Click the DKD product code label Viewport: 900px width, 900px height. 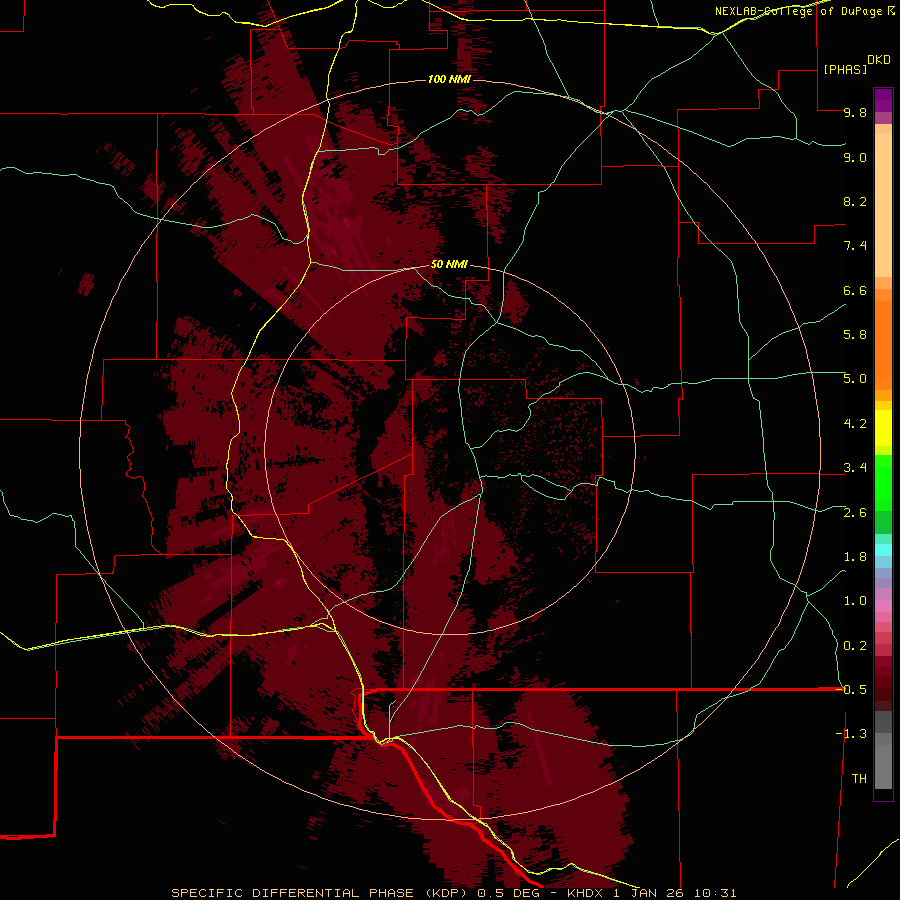pos(879,60)
